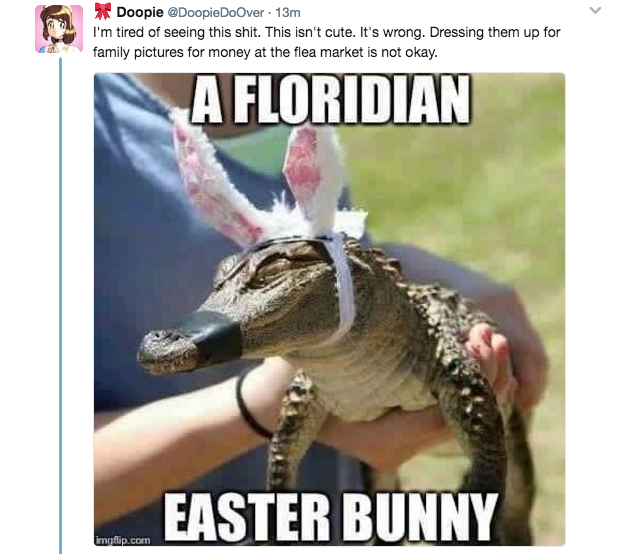This screenshot has height=554, width=634.
Task: Click the EASTER BUNNY caption in the meme
Action: tap(330, 517)
